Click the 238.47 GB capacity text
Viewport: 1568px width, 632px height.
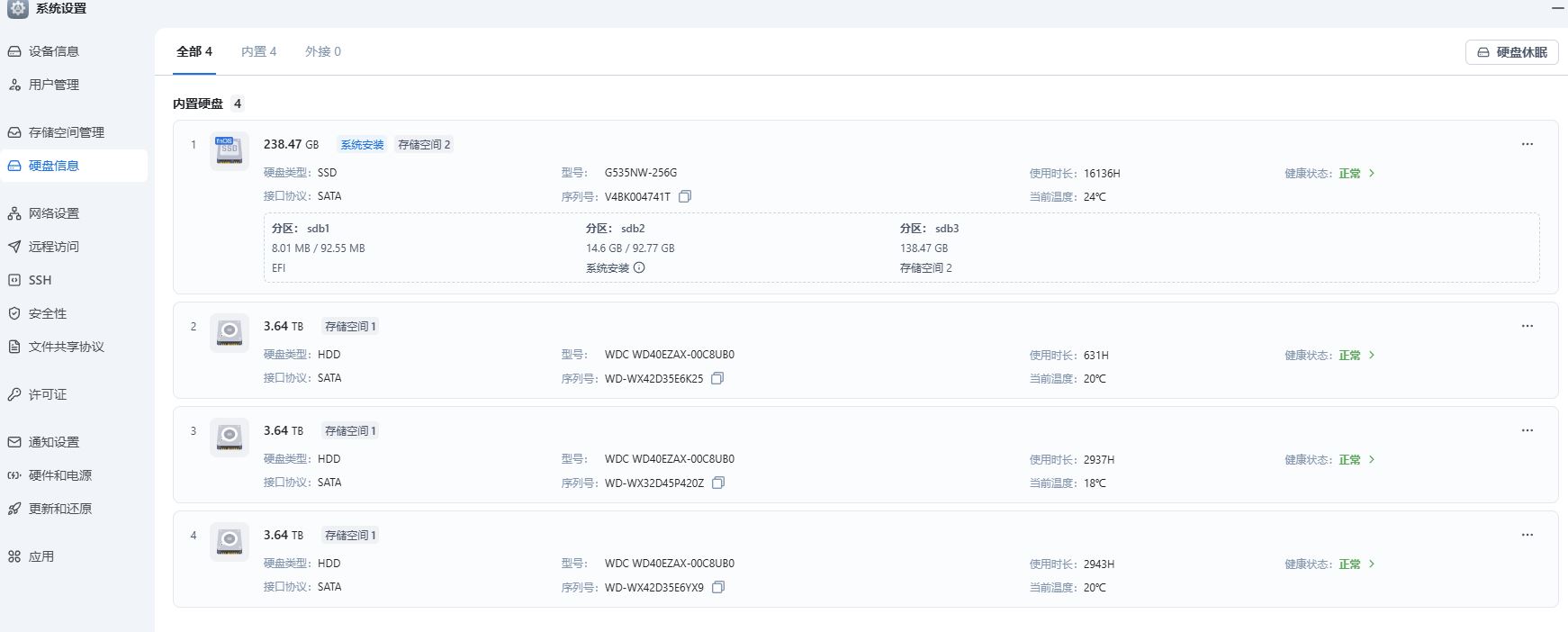pyautogui.click(x=291, y=144)
